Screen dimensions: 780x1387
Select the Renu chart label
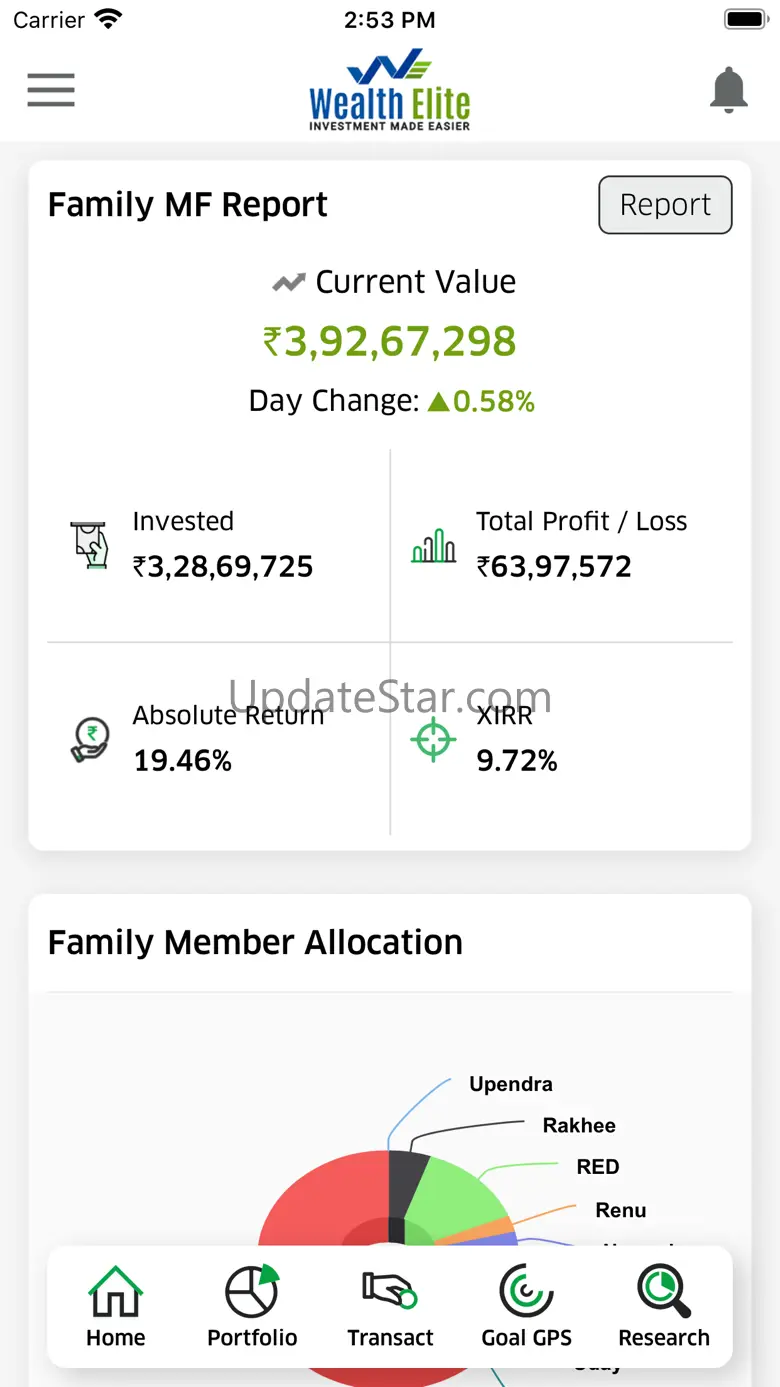(620, 1210)
